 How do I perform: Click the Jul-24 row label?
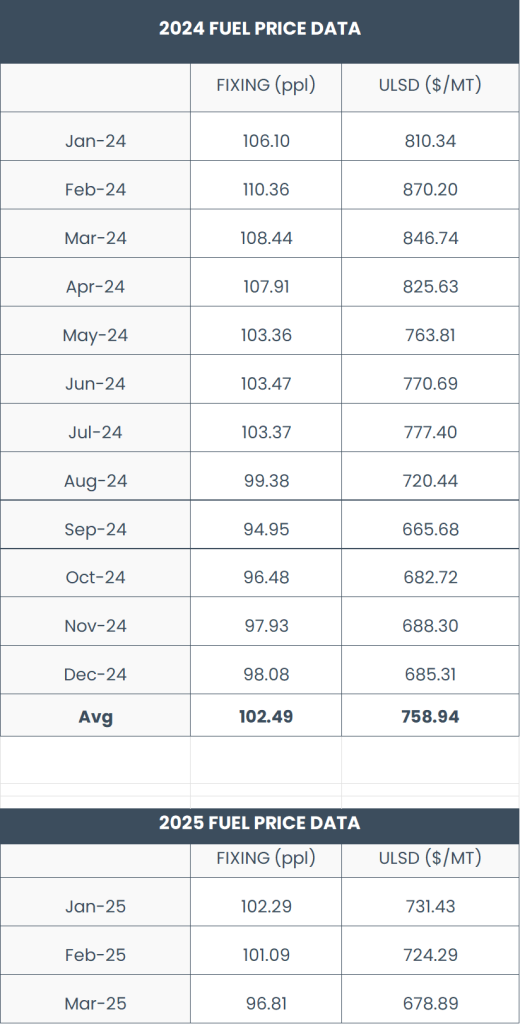coord(95,432)
